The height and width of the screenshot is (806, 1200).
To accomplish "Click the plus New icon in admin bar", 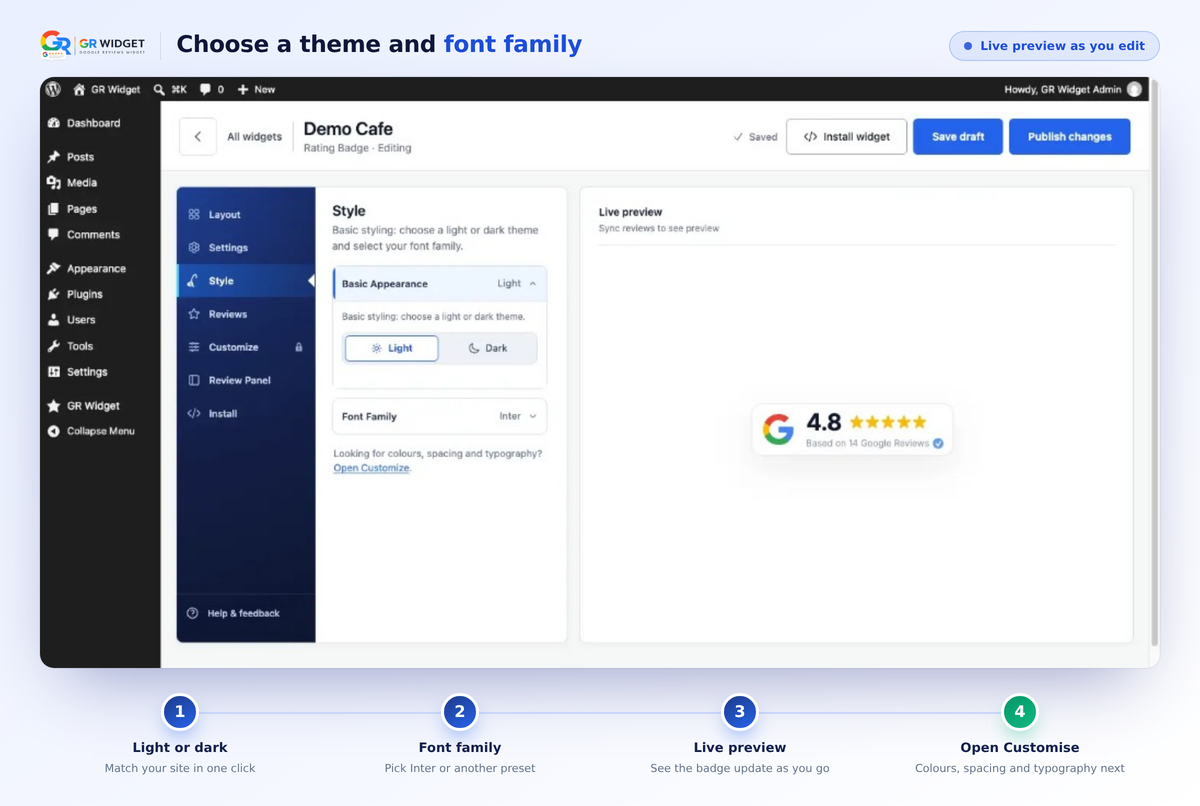I will (242, 89).
